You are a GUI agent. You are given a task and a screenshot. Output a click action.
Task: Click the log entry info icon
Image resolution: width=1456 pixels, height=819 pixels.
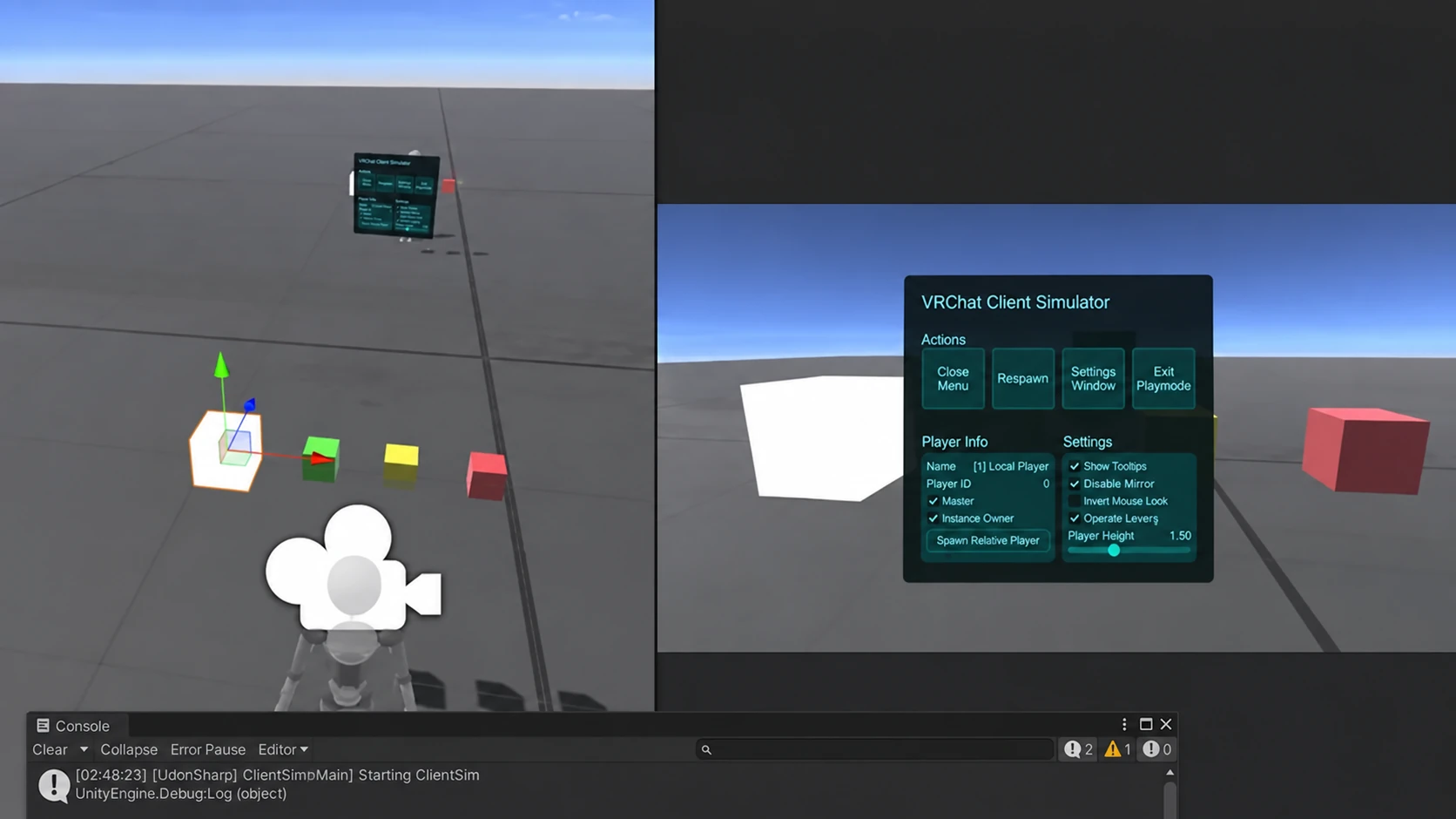54,785
